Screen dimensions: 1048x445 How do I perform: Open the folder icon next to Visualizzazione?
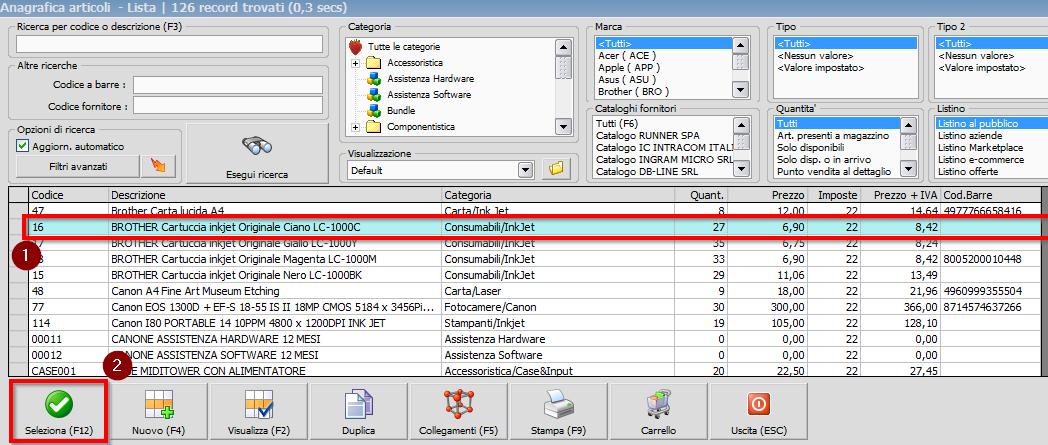(556, 170)
